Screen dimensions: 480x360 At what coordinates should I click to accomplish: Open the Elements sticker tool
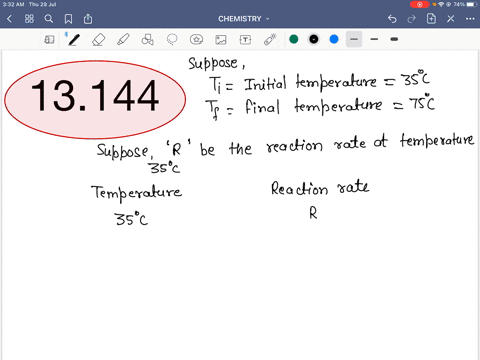click(196, 40)
